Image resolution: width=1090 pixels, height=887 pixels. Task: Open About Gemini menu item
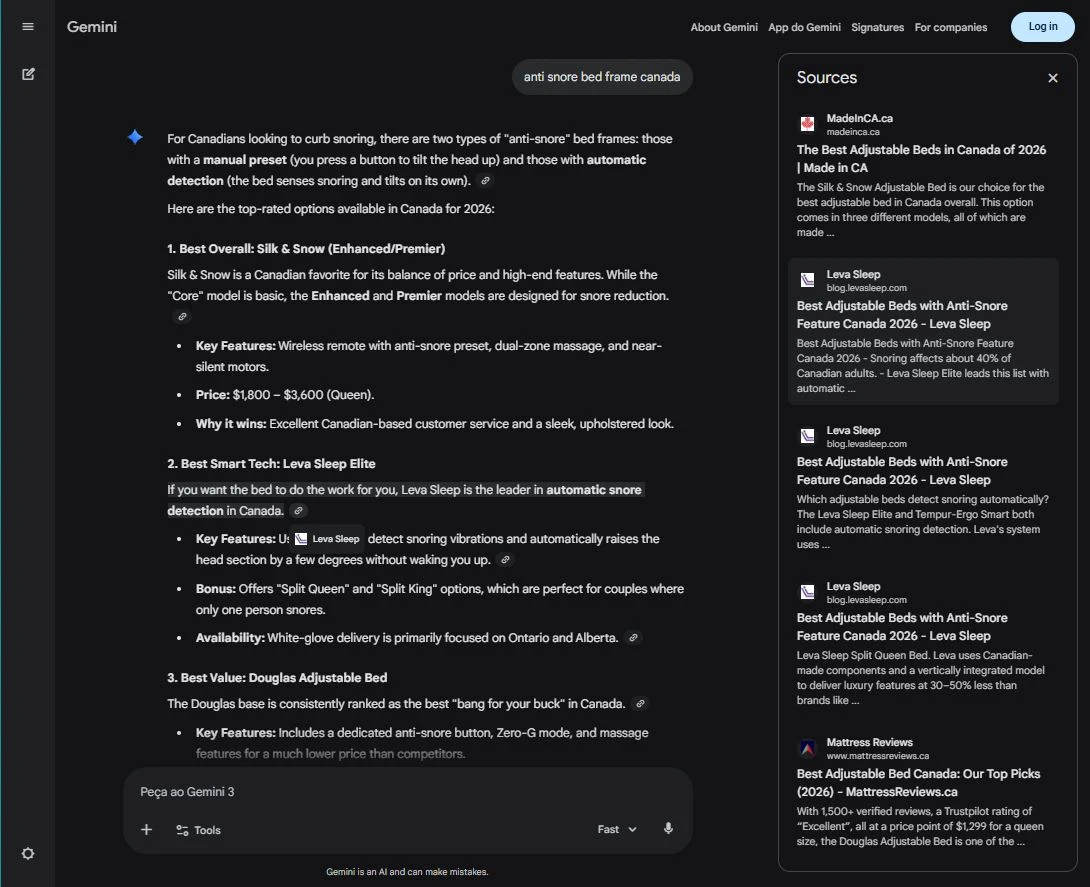pyautogui.click(x=724, y=27)
